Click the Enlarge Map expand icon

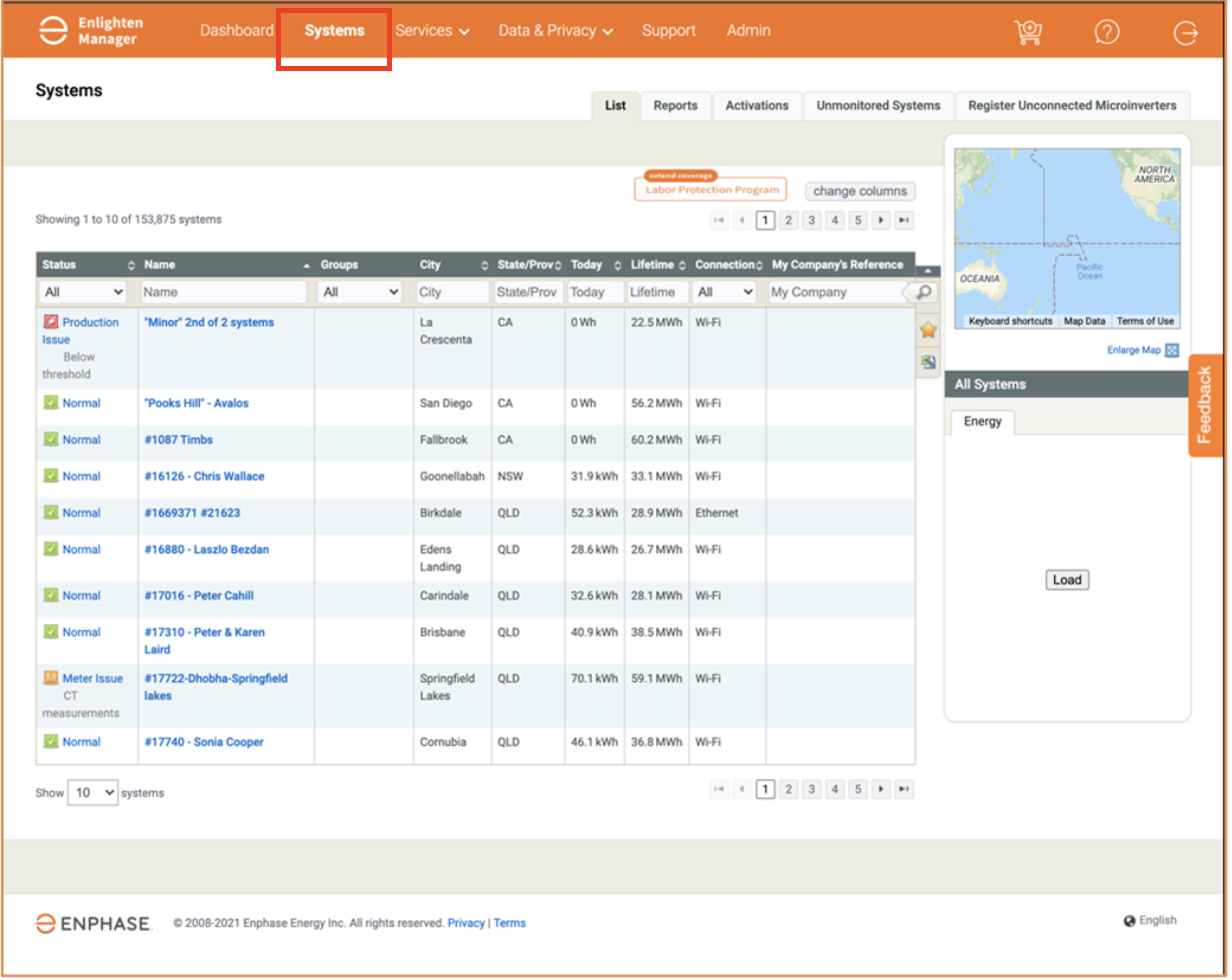[1172, 350]
